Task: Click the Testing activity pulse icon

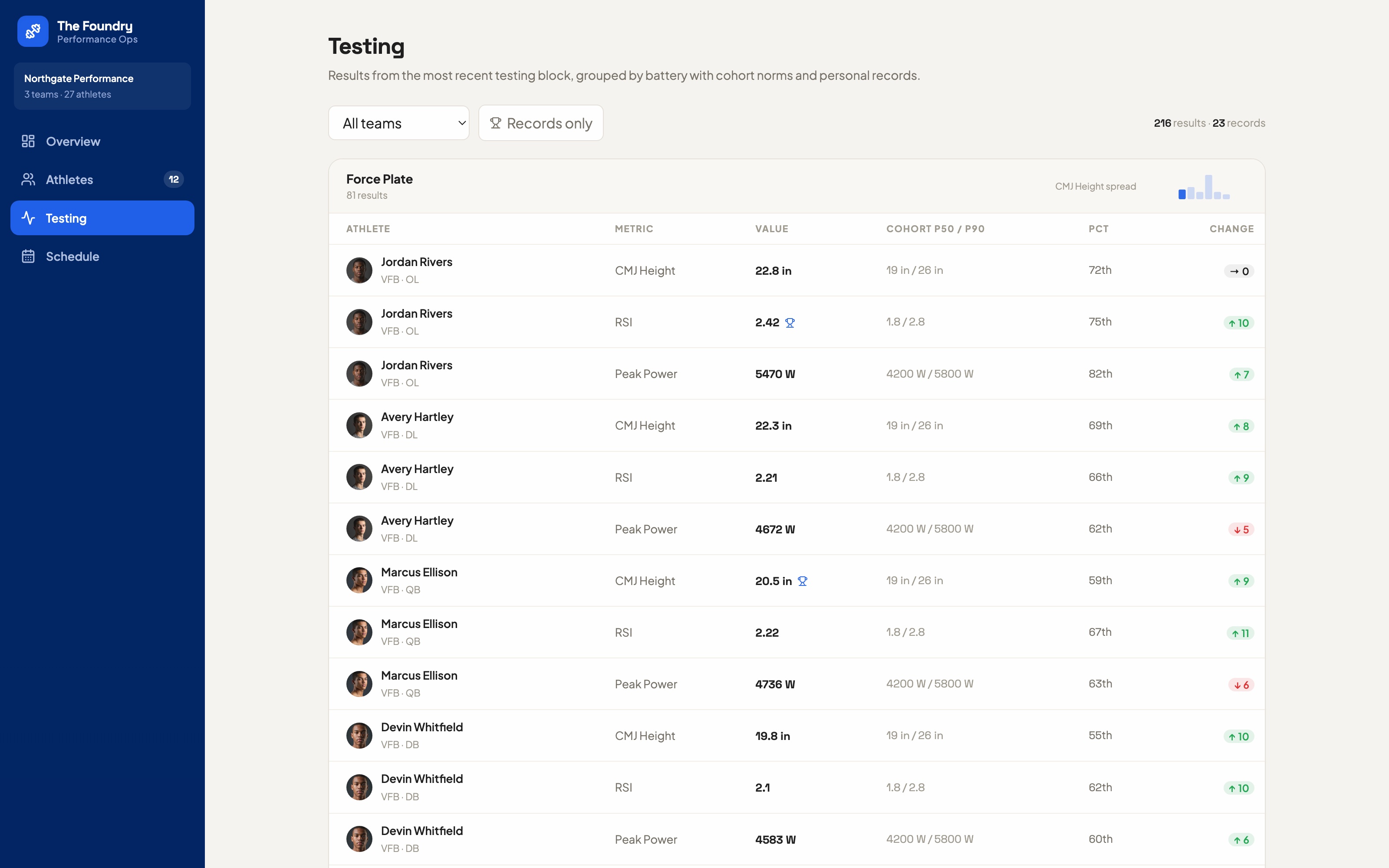Action: point(28,218)
